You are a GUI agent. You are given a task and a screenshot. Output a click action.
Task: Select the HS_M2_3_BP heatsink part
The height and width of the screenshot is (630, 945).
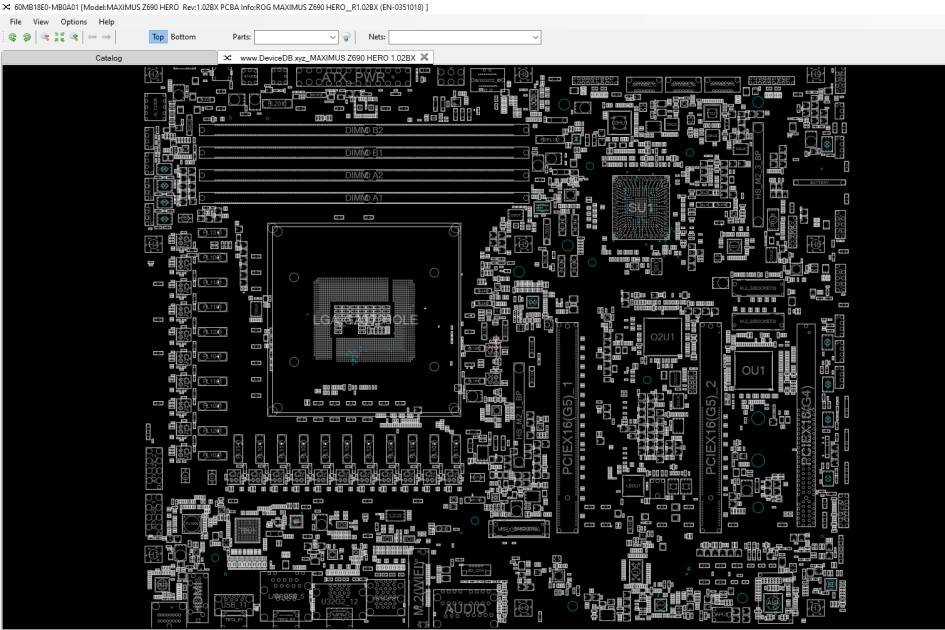tap(758, 175)
